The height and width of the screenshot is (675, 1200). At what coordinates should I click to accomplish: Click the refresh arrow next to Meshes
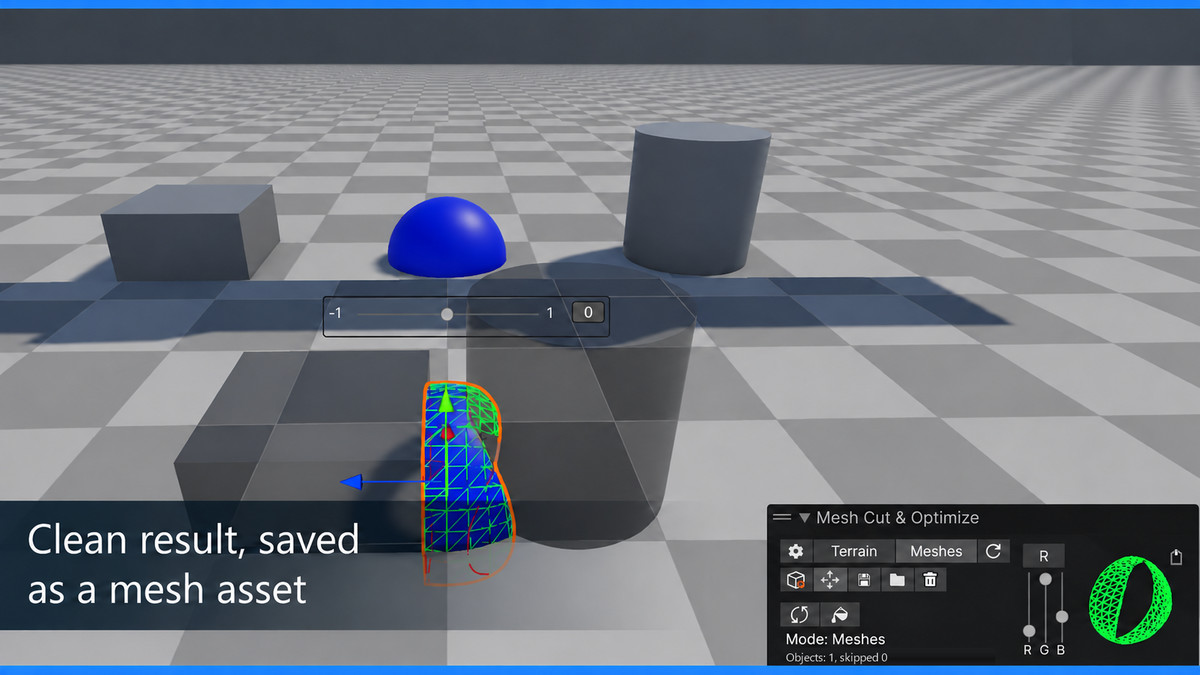pyautogui.click(x=993, y=551)
